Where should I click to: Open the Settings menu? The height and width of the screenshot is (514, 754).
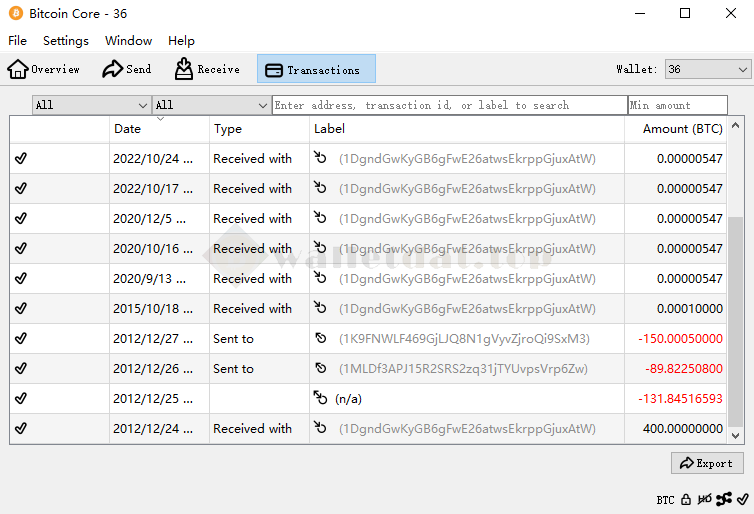pos(66,41)
